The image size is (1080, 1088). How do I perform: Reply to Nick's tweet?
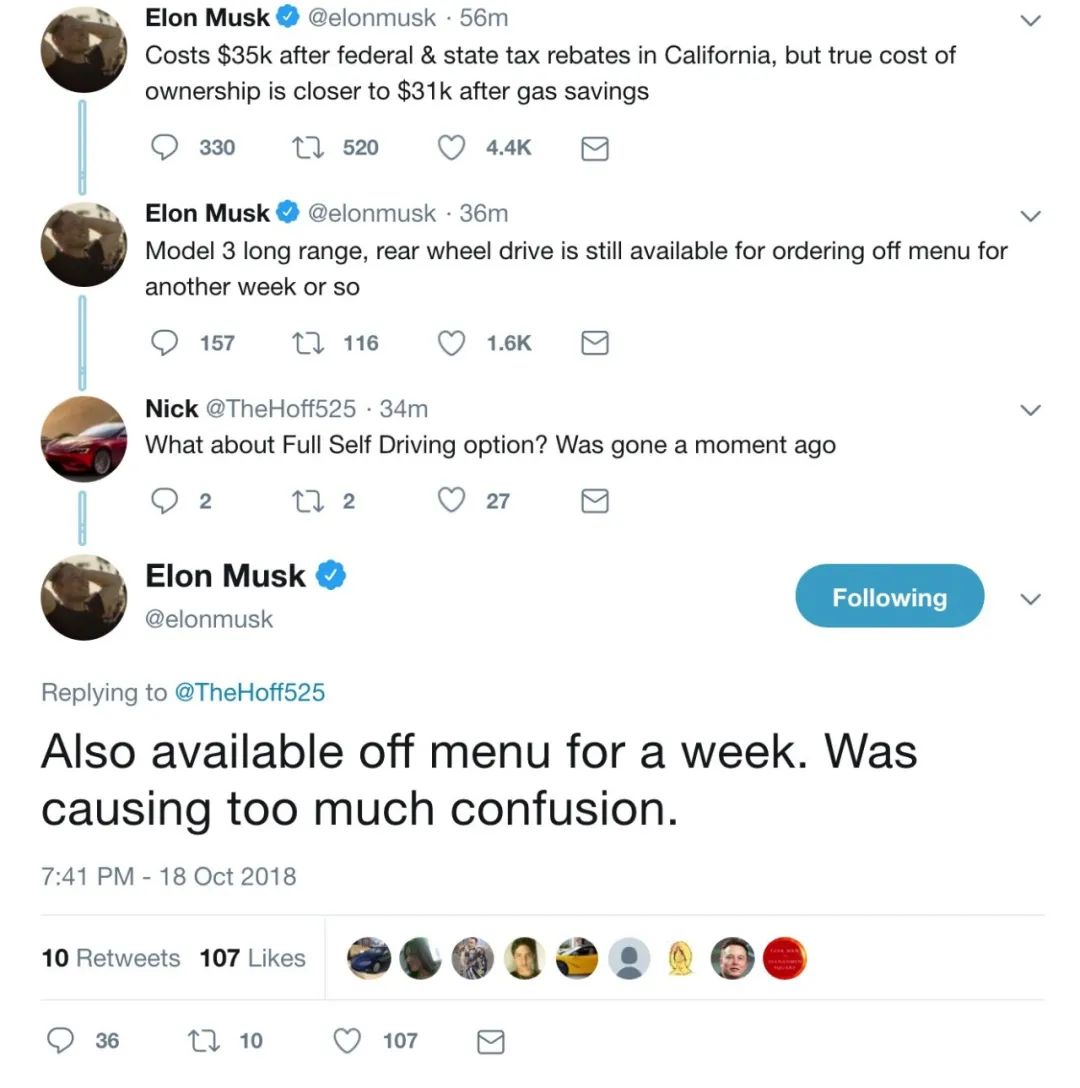point(164,501)
